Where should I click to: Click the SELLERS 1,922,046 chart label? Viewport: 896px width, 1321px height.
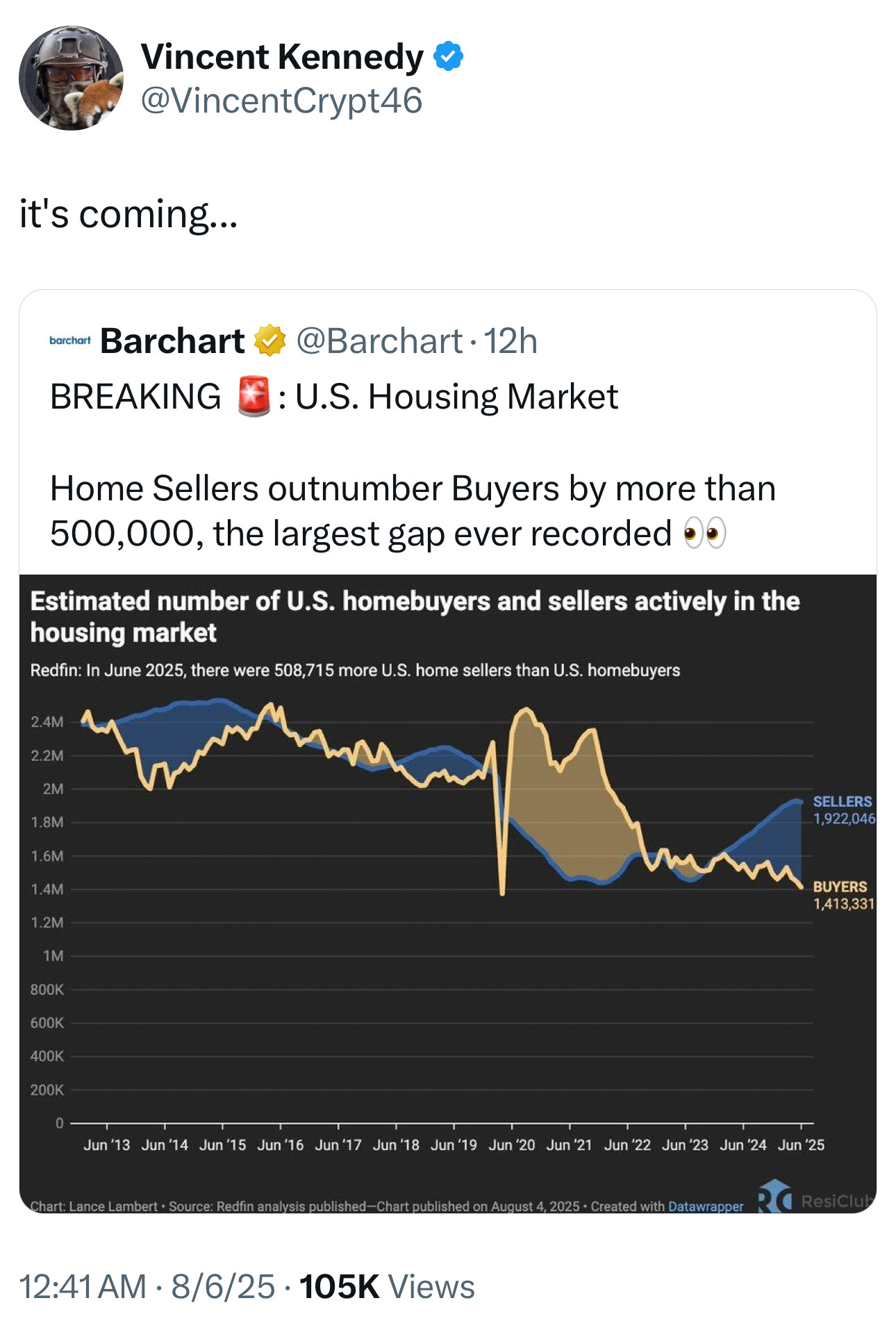[843, 810]
